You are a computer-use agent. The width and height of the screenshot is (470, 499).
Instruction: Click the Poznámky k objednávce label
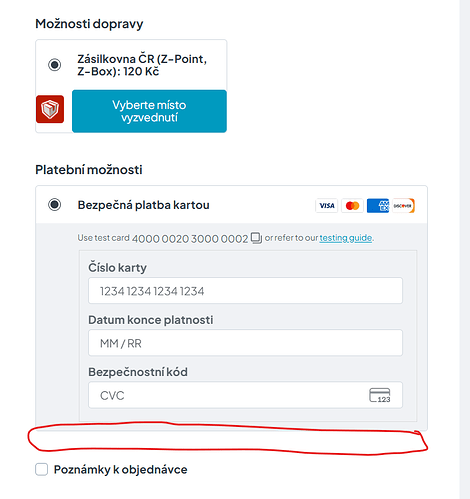point(121,469)
